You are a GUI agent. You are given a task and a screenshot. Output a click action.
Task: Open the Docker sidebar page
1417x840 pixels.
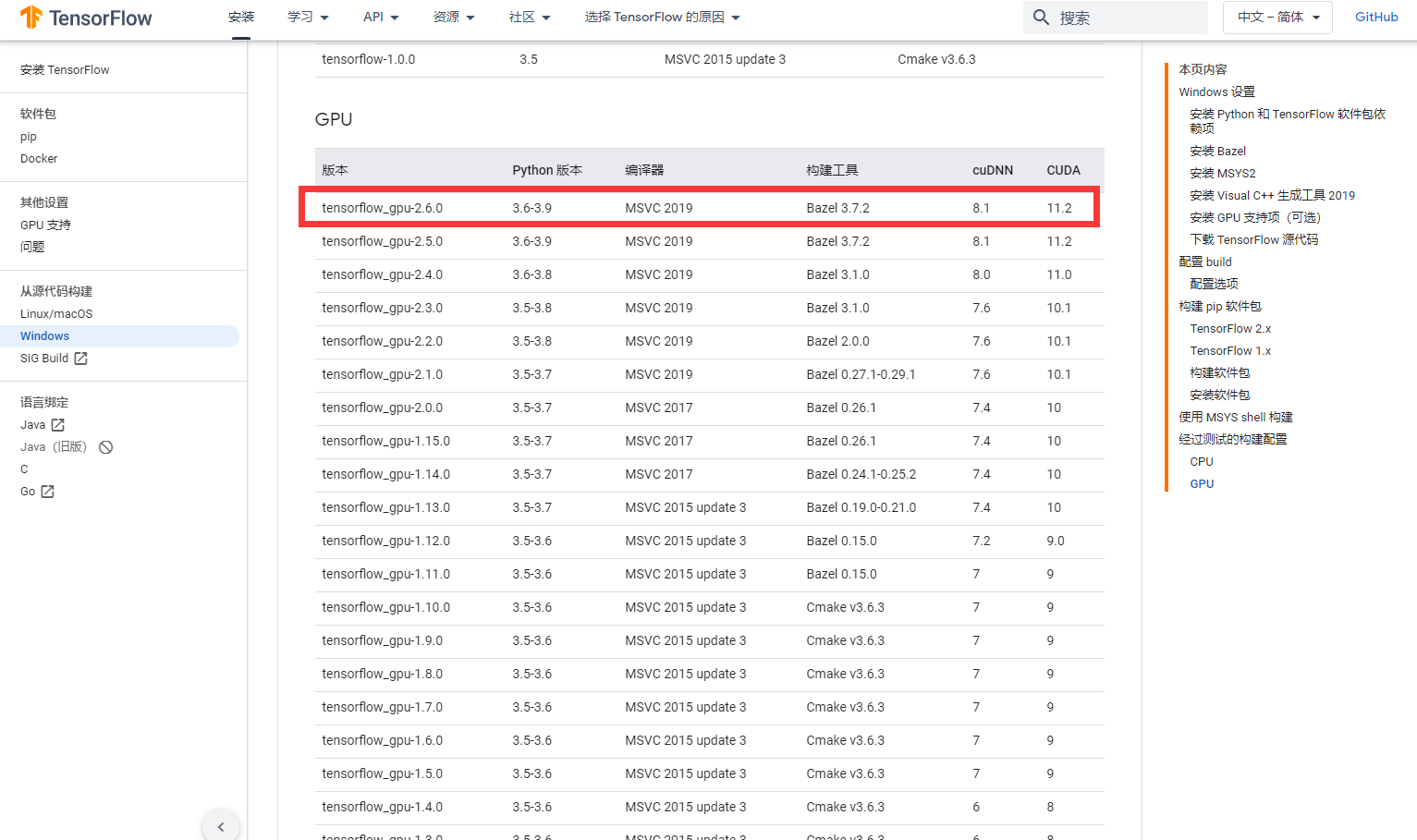(39, 158)
